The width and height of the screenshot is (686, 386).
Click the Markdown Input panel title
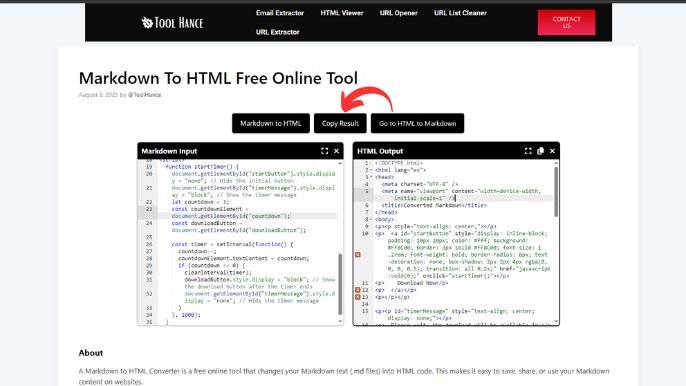pyautogui.click(x=169, y=151)
